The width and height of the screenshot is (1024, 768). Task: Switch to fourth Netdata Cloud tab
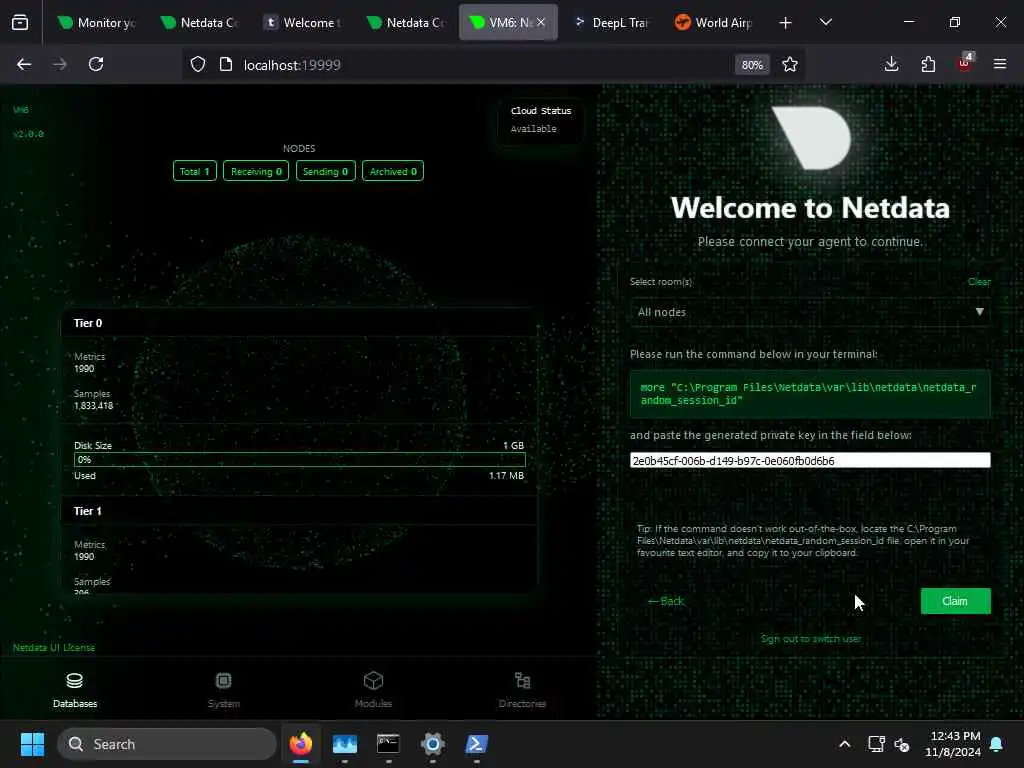[406, 23]
